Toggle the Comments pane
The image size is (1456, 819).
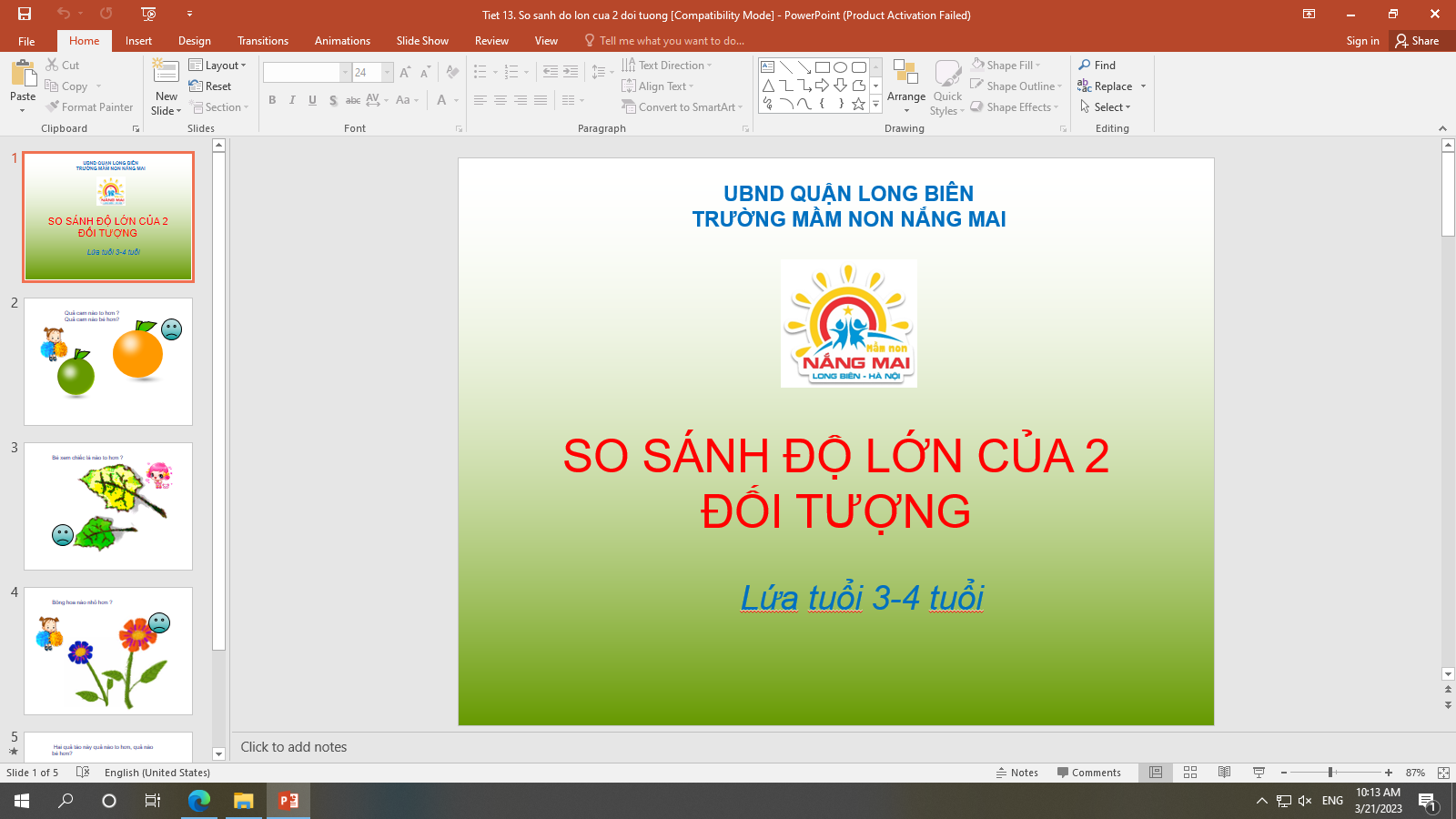point(1088,773)
